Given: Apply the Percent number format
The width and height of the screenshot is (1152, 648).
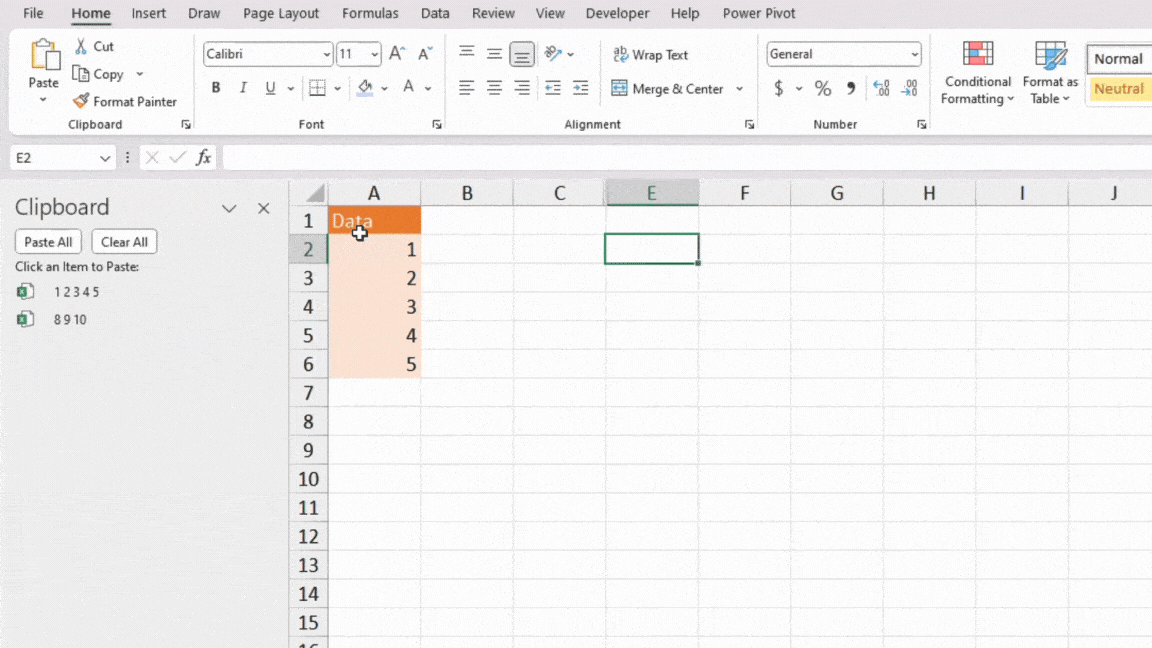Looking at the screenshot, I should [x=823, y=88].
